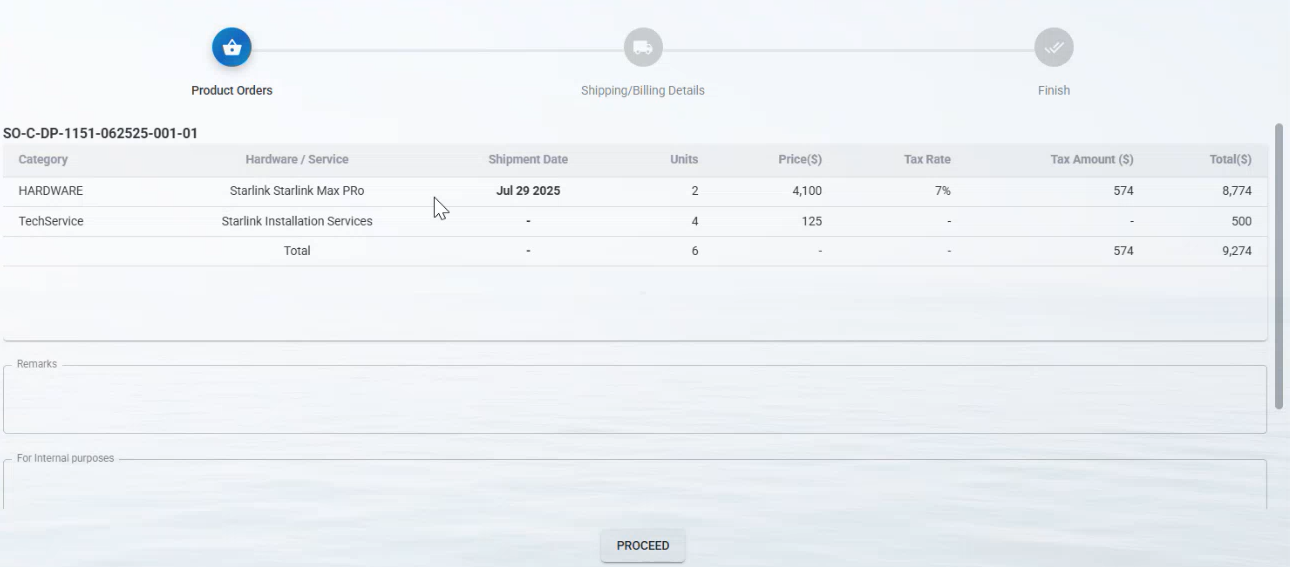Click the Jul 29 2025 shipment date
Image resolution: width=1290 pixels, height=567 pixels.
528,191
